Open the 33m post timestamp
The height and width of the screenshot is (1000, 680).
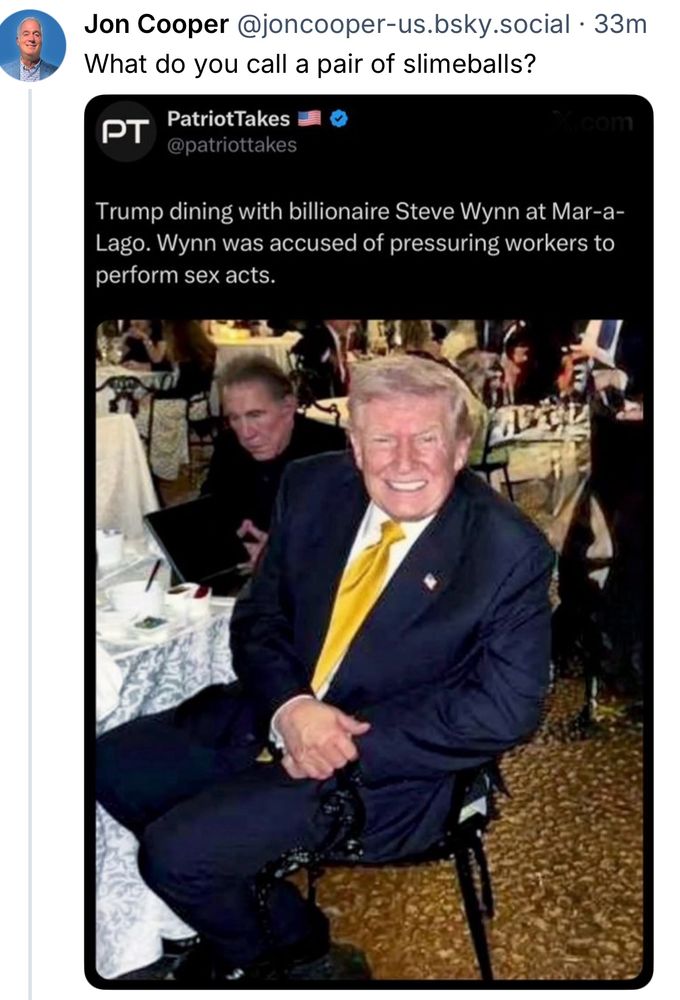pyautogui.click(x=620, y=24)
